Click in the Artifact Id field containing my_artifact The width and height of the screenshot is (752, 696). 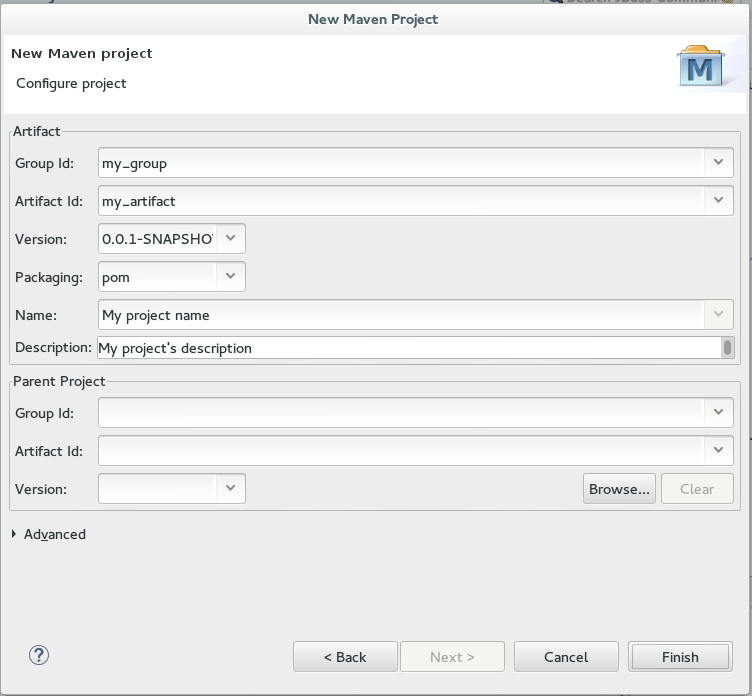(401, 201)
